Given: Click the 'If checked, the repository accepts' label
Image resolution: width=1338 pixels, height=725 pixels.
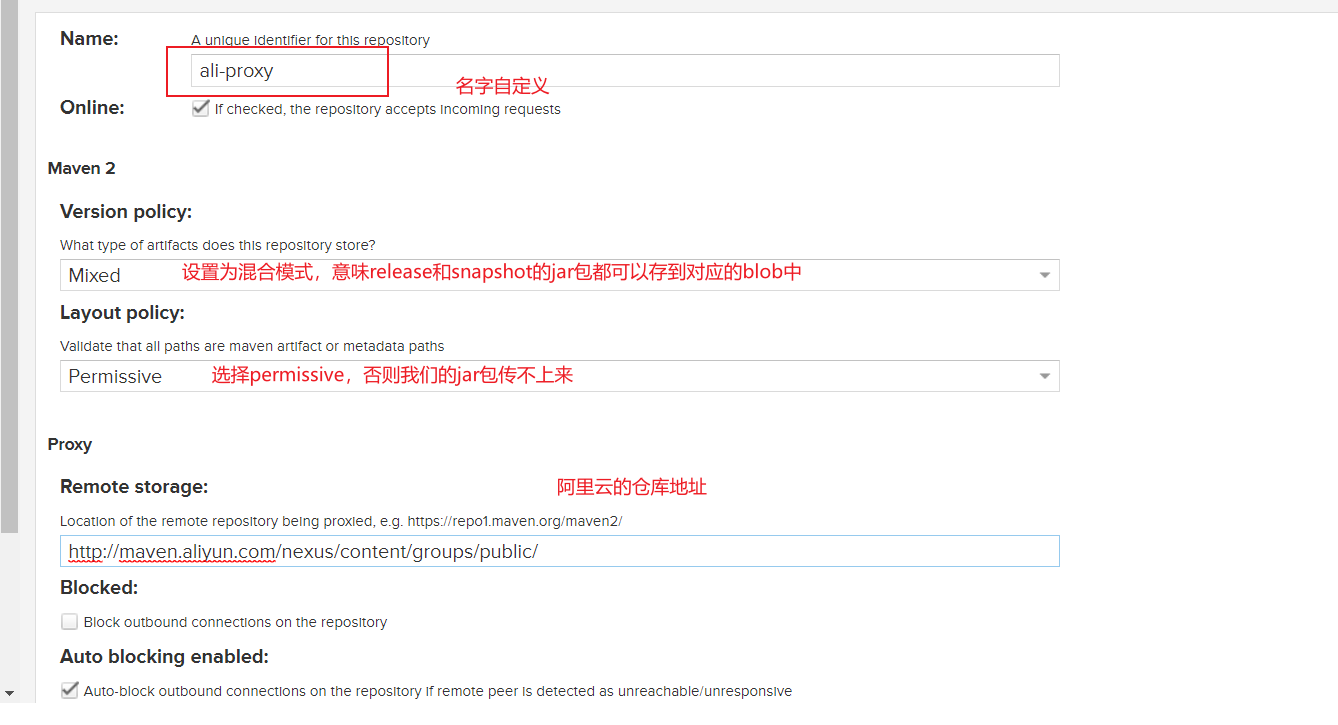Looking at the screenshot, I should point(387,109).
